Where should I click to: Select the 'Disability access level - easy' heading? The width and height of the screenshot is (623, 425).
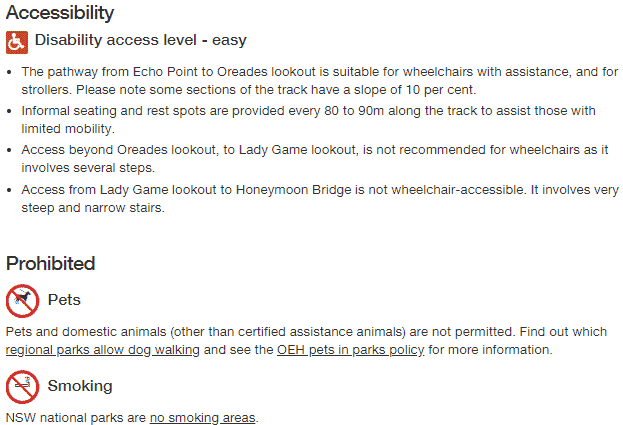141,40
